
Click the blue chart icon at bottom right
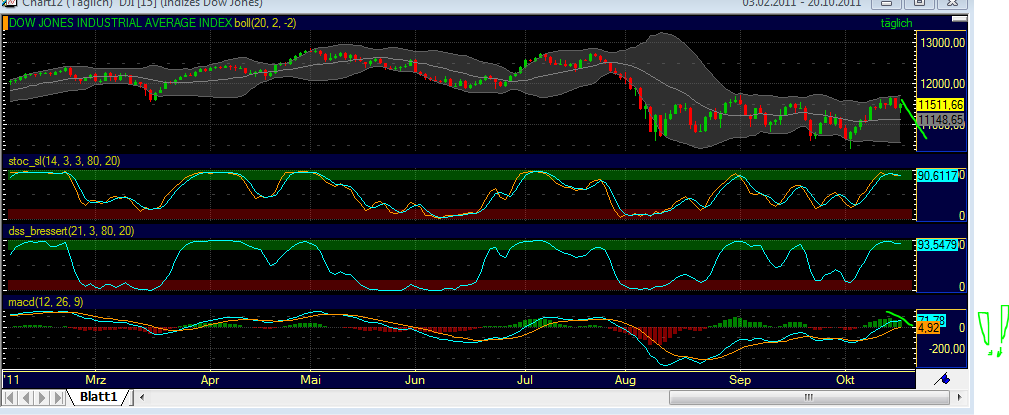940,380
